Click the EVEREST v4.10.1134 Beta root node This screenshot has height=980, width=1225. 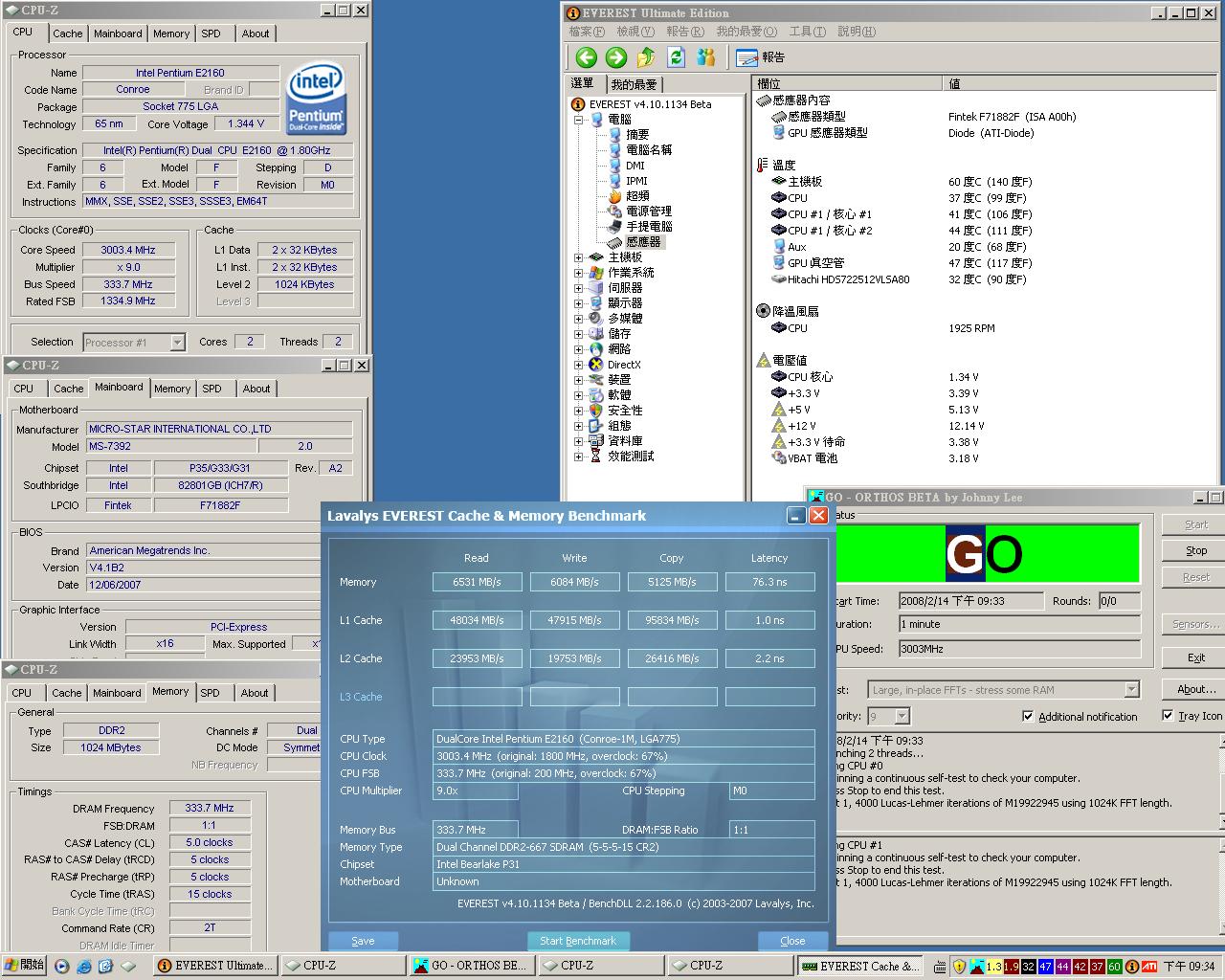pyautogui.click(x=650, y=104)
